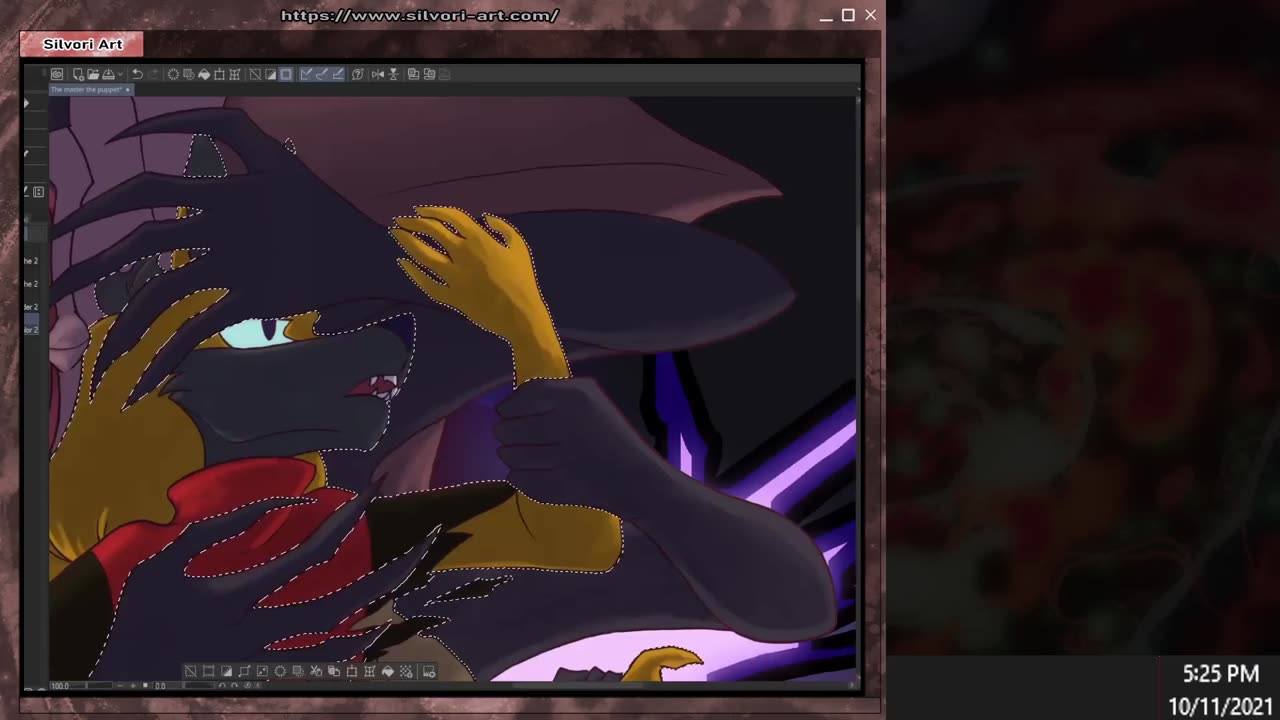This screenshot has height=720, width=1280.
Task: Crop to selection in selection launcher
Action: (209, 672)
